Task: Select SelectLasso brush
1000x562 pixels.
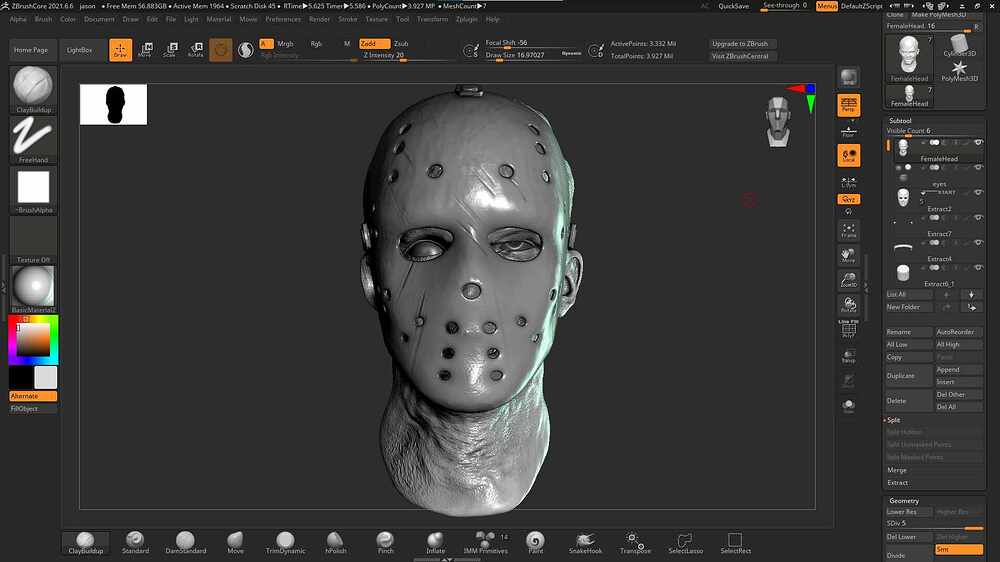Action: 686,542
